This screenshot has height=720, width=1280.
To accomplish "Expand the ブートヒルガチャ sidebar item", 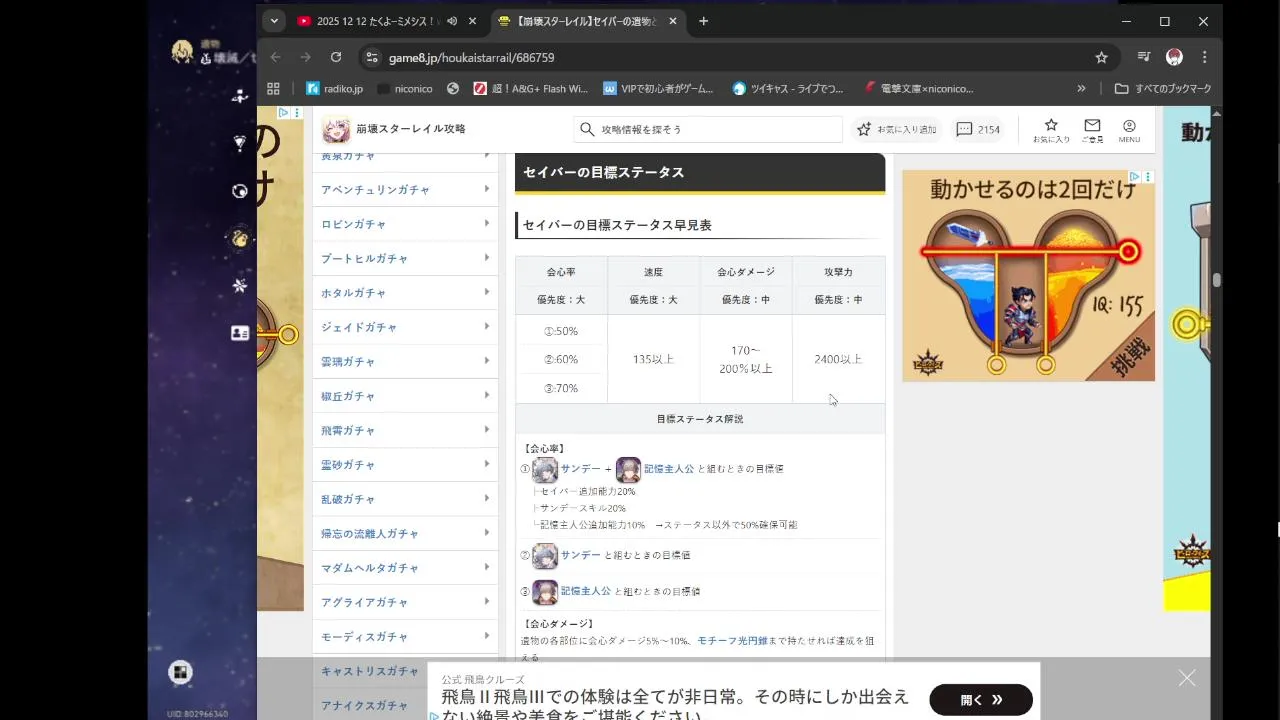I will point(405,258).
